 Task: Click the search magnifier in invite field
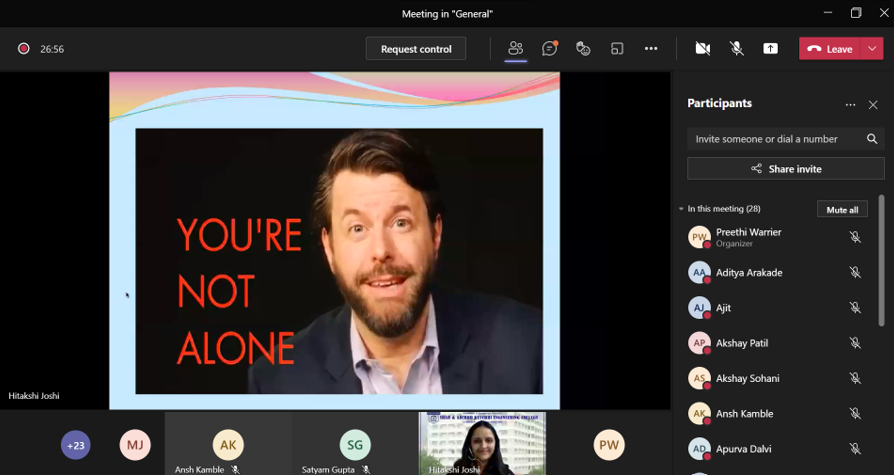[x=872, y=139]
